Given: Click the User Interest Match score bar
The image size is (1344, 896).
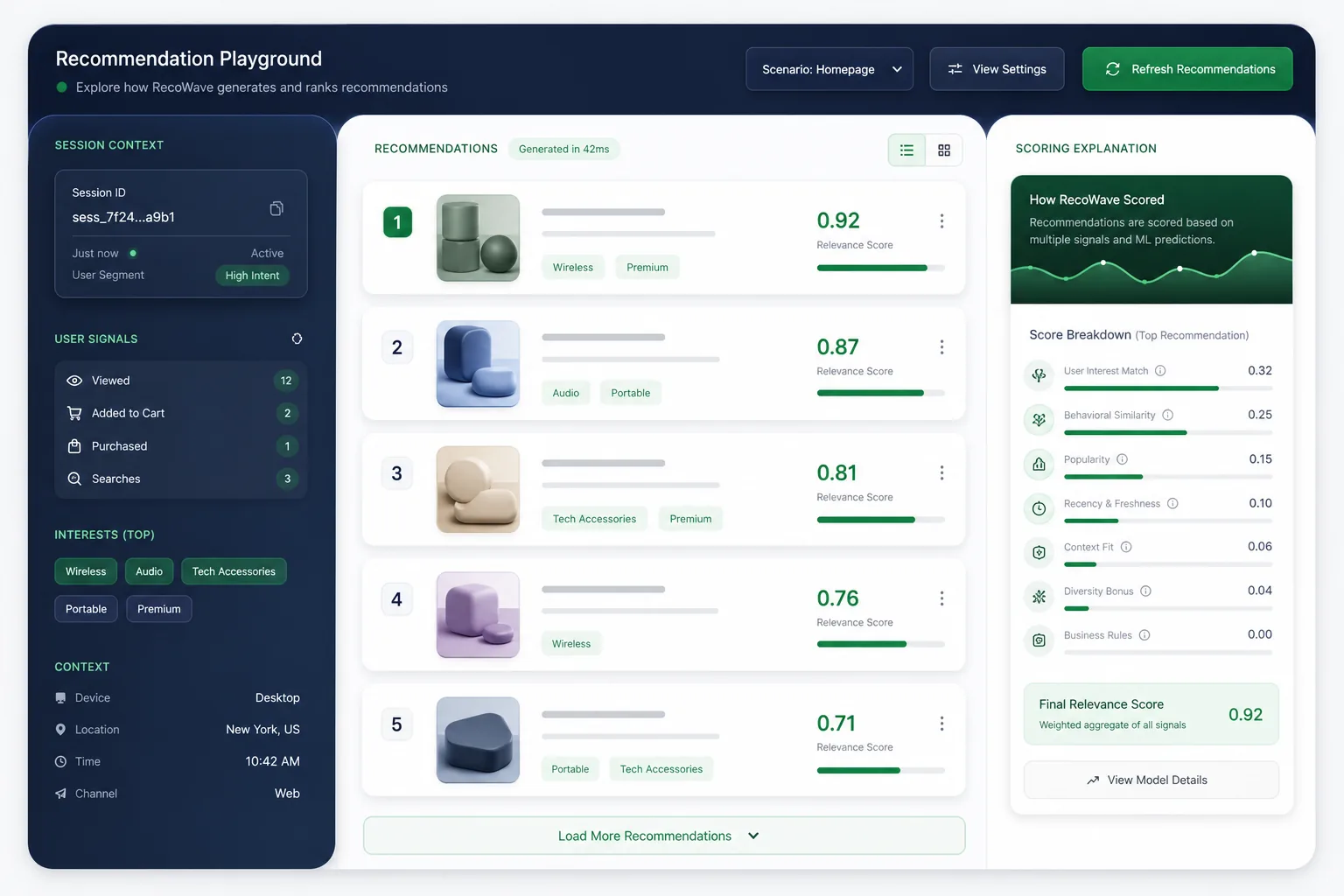Looking at the screenshot, I should (x=1167, y=388).
